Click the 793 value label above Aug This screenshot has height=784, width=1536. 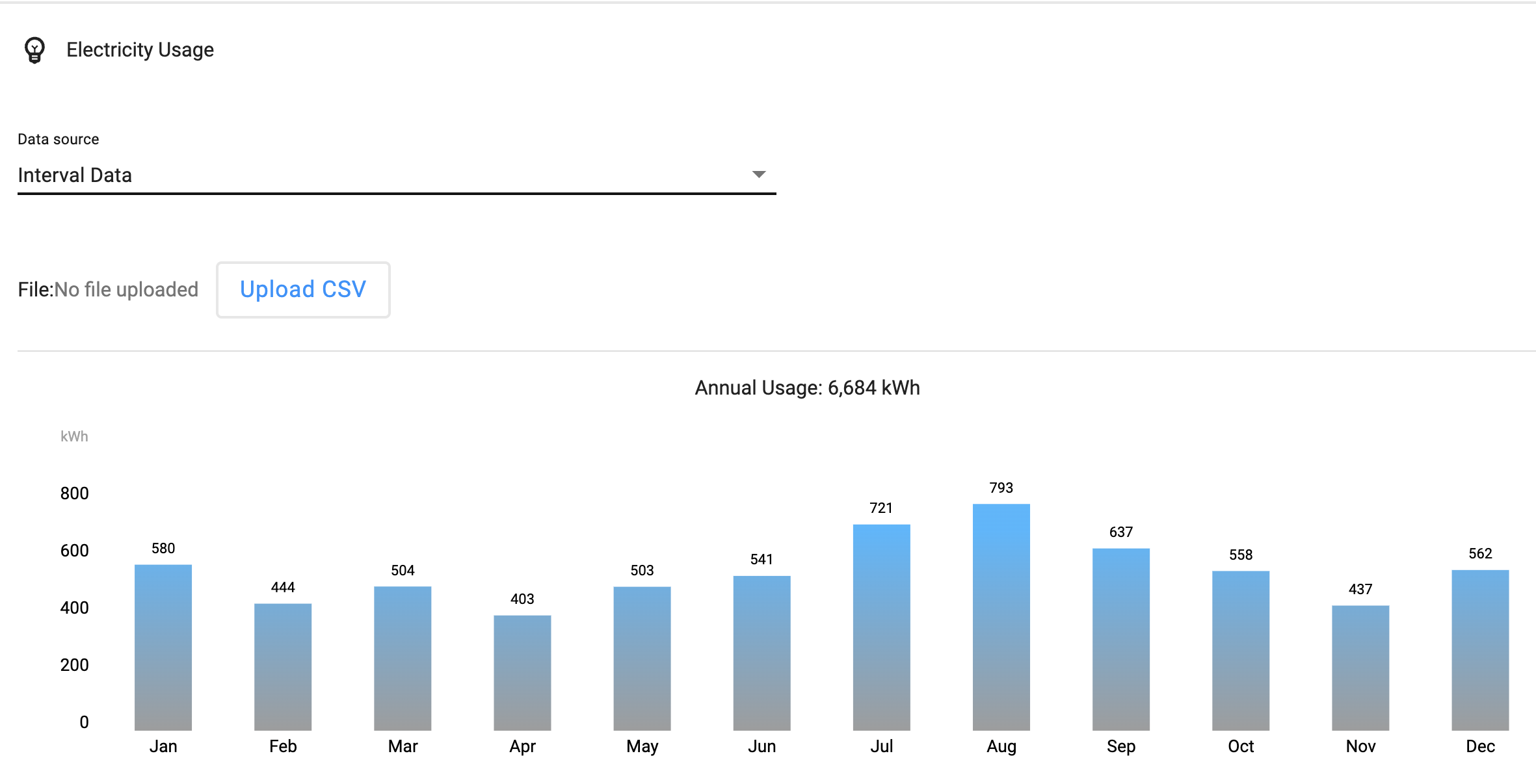(x=1001, y=488)
